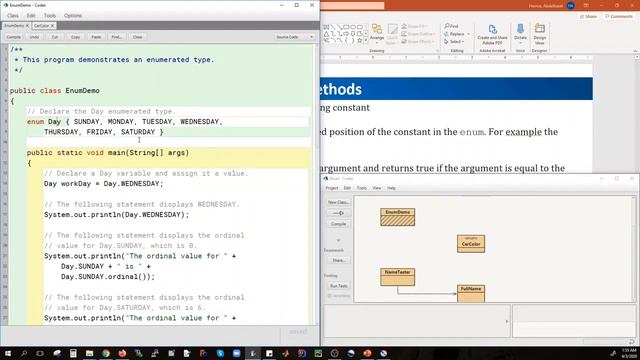640x360 pixels.
Task: Open the Source Code view dropdown
Action: tap(294, 37)
